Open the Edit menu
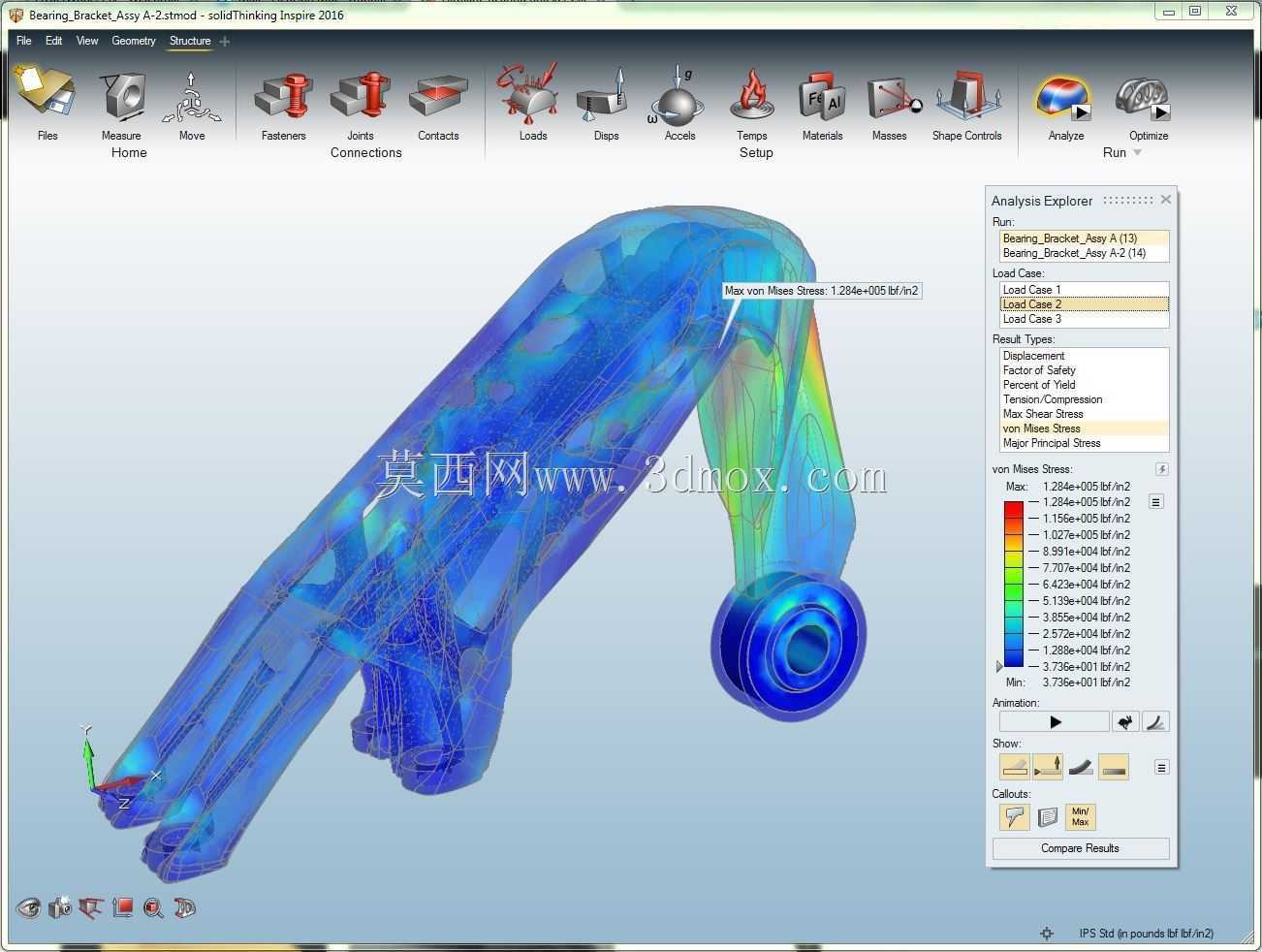This screenshot has width=1262, height=952. 53,41
